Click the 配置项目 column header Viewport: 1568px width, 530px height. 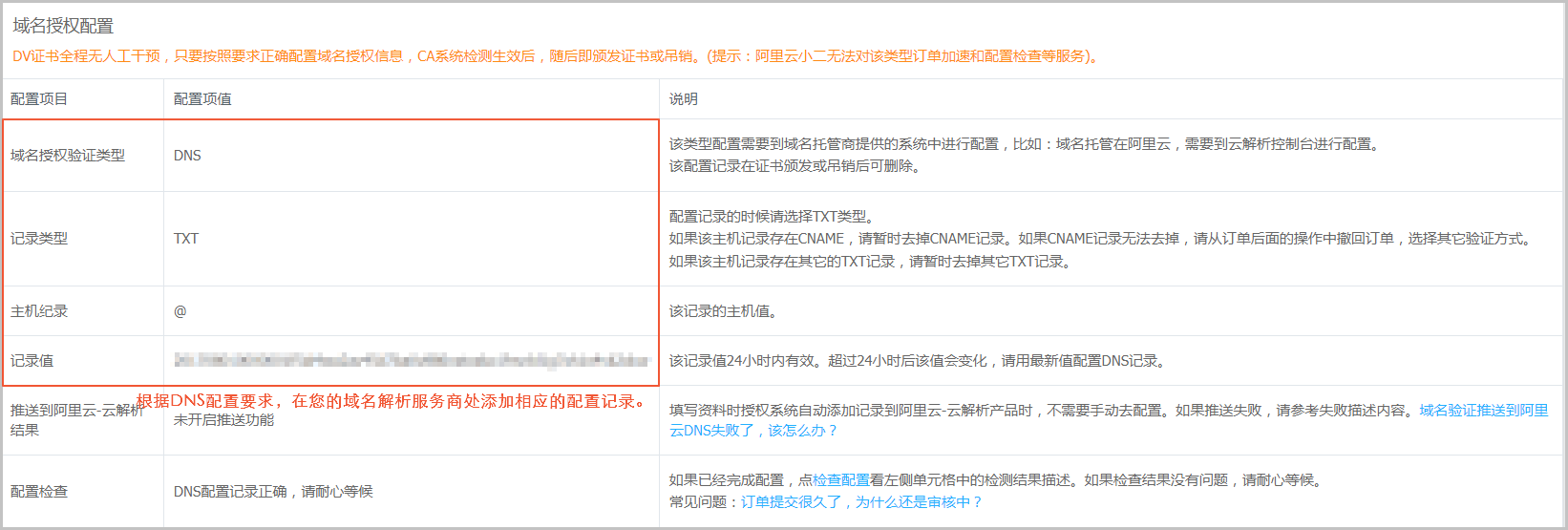(39, 99)
